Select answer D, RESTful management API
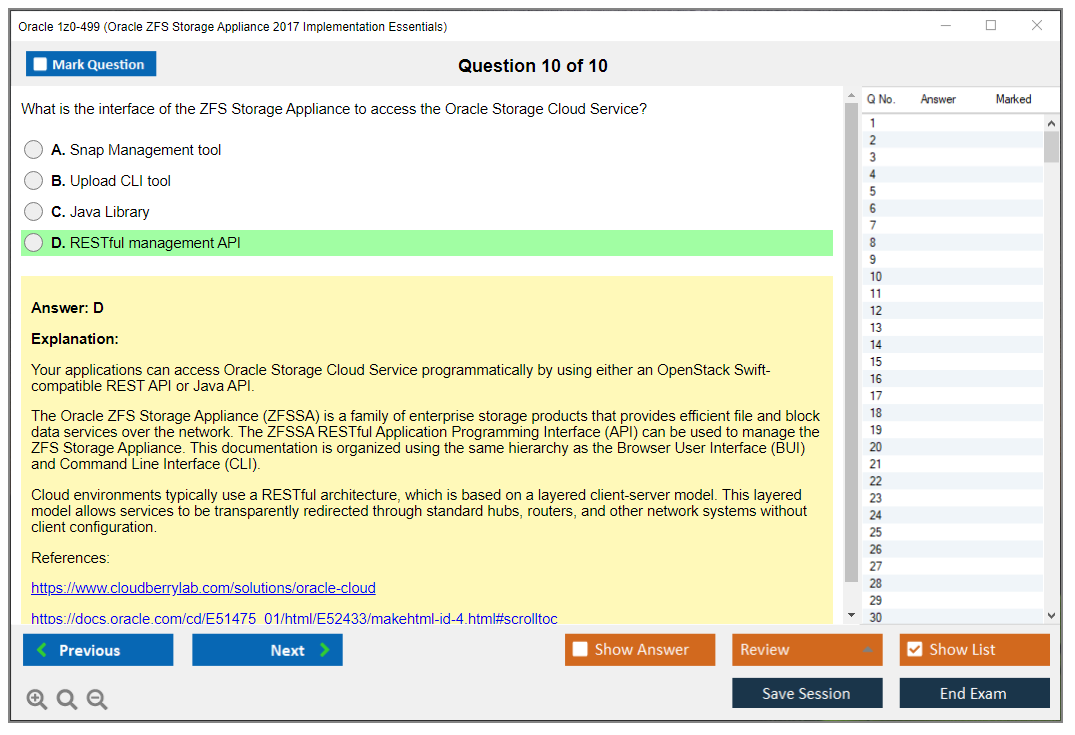 click(x=33, y=242)
